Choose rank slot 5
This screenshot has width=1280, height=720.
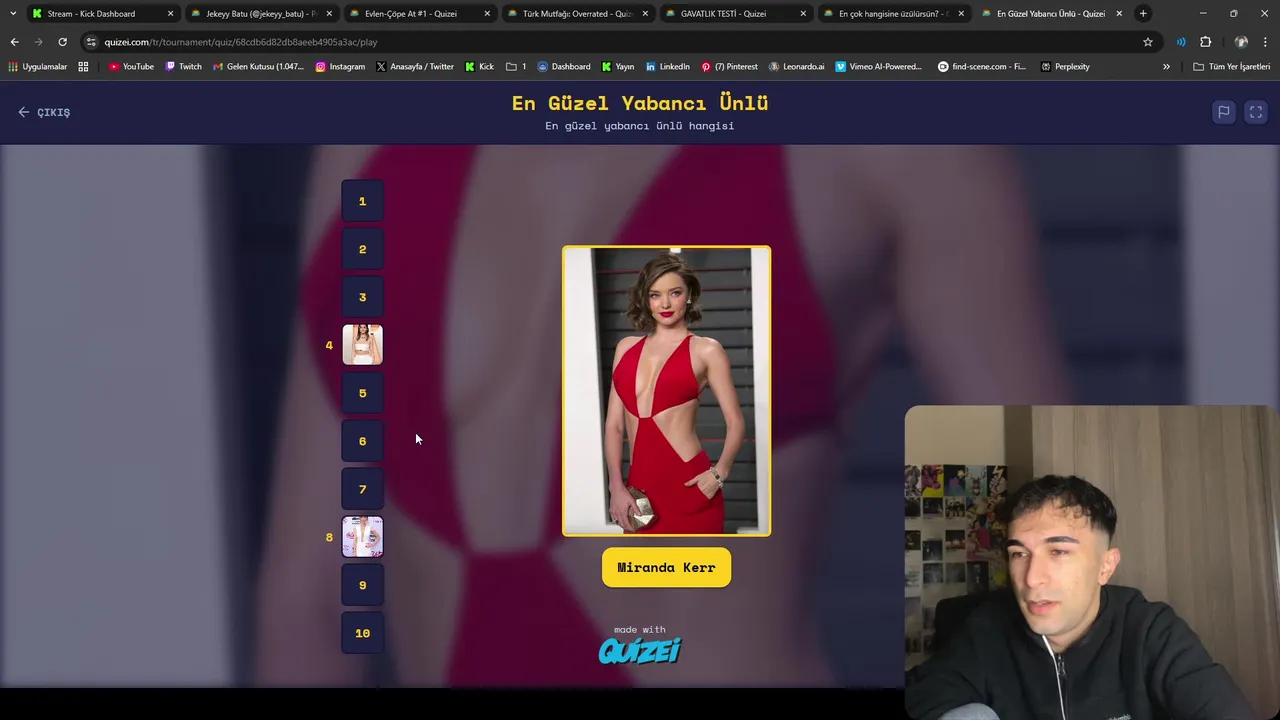(x=362, y=393)
